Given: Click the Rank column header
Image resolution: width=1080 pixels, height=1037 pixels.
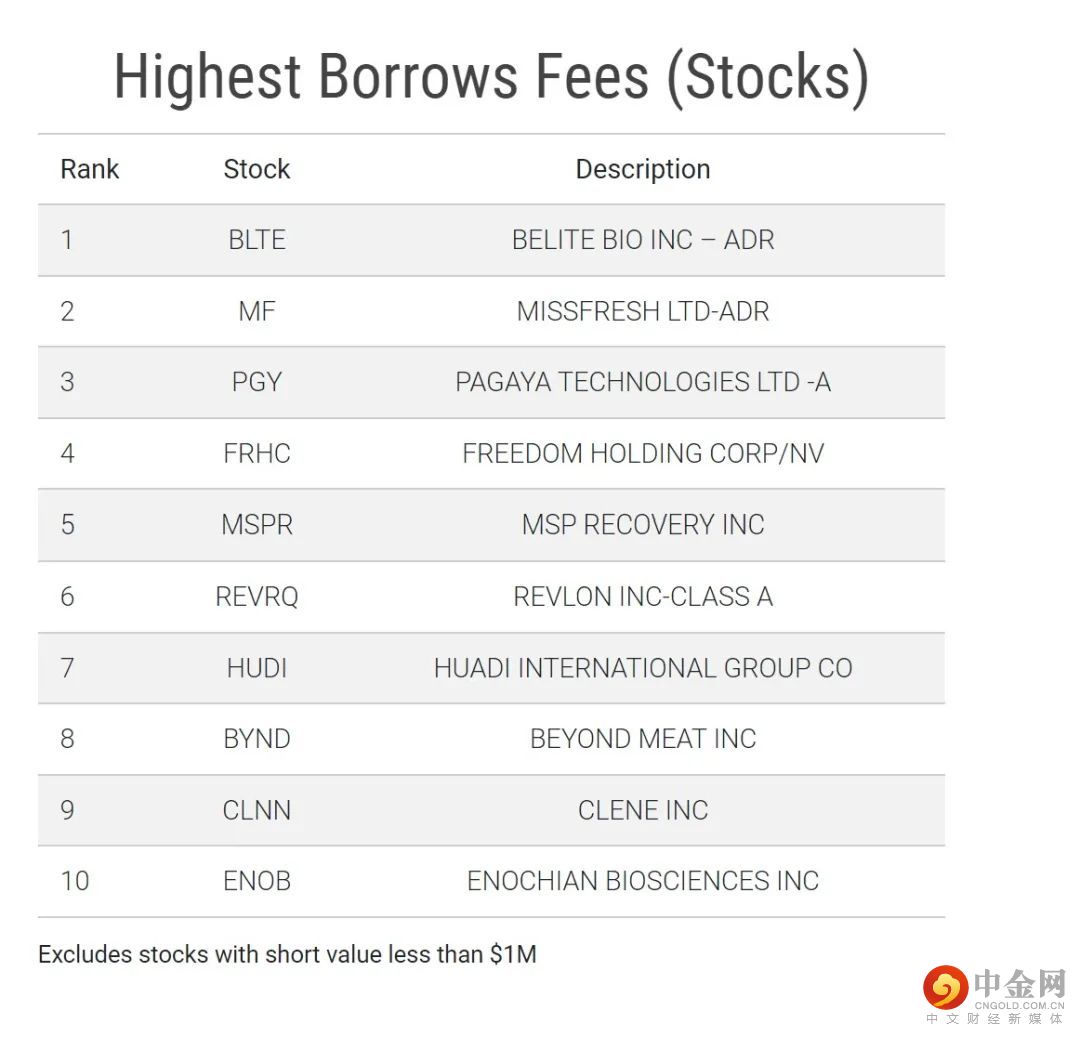Looking at the screenshot, I should pos(89,169).
